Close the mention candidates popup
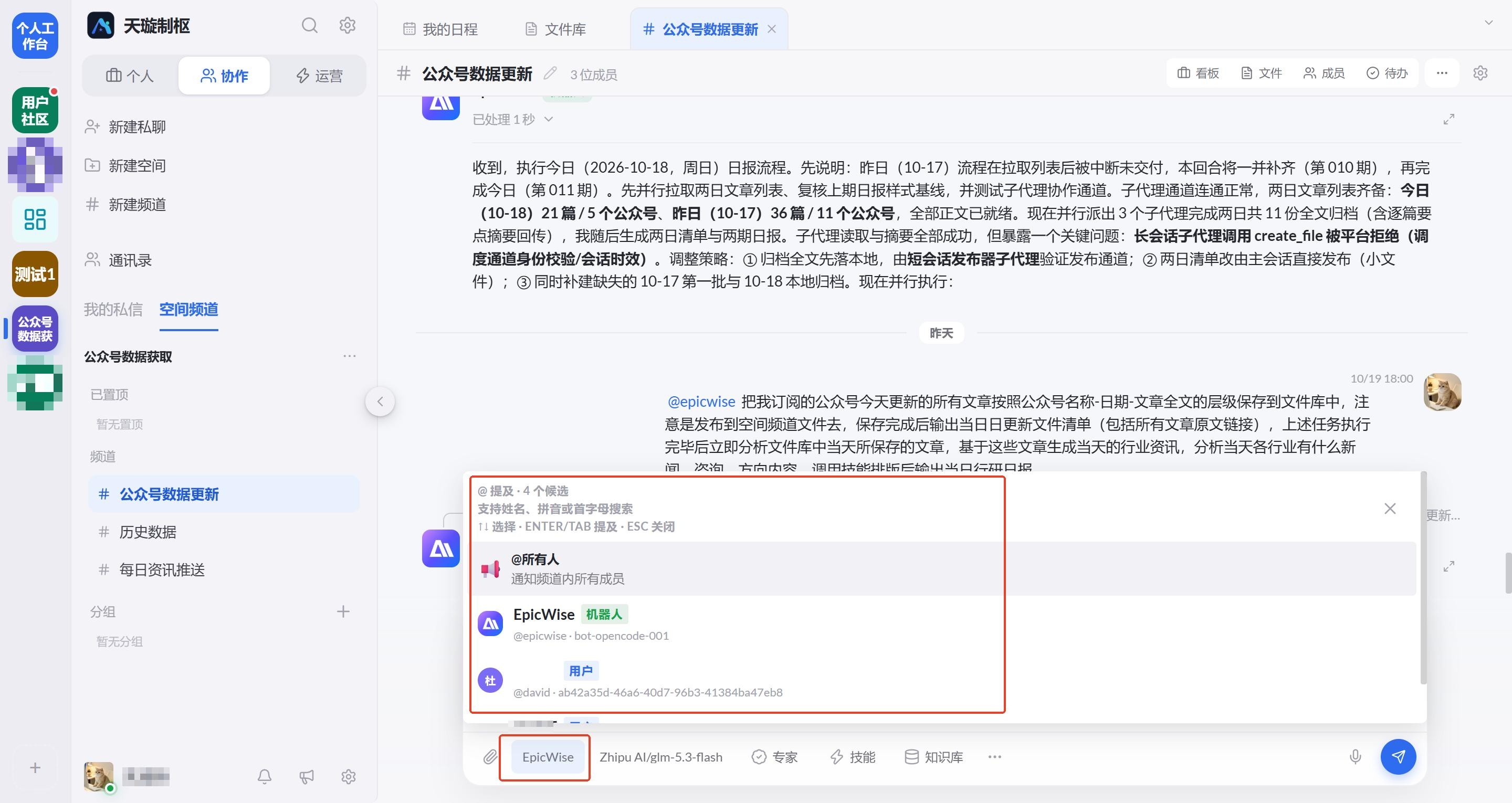The image size is (1512, 803). pyautogui.click(x=1390, y=509)
